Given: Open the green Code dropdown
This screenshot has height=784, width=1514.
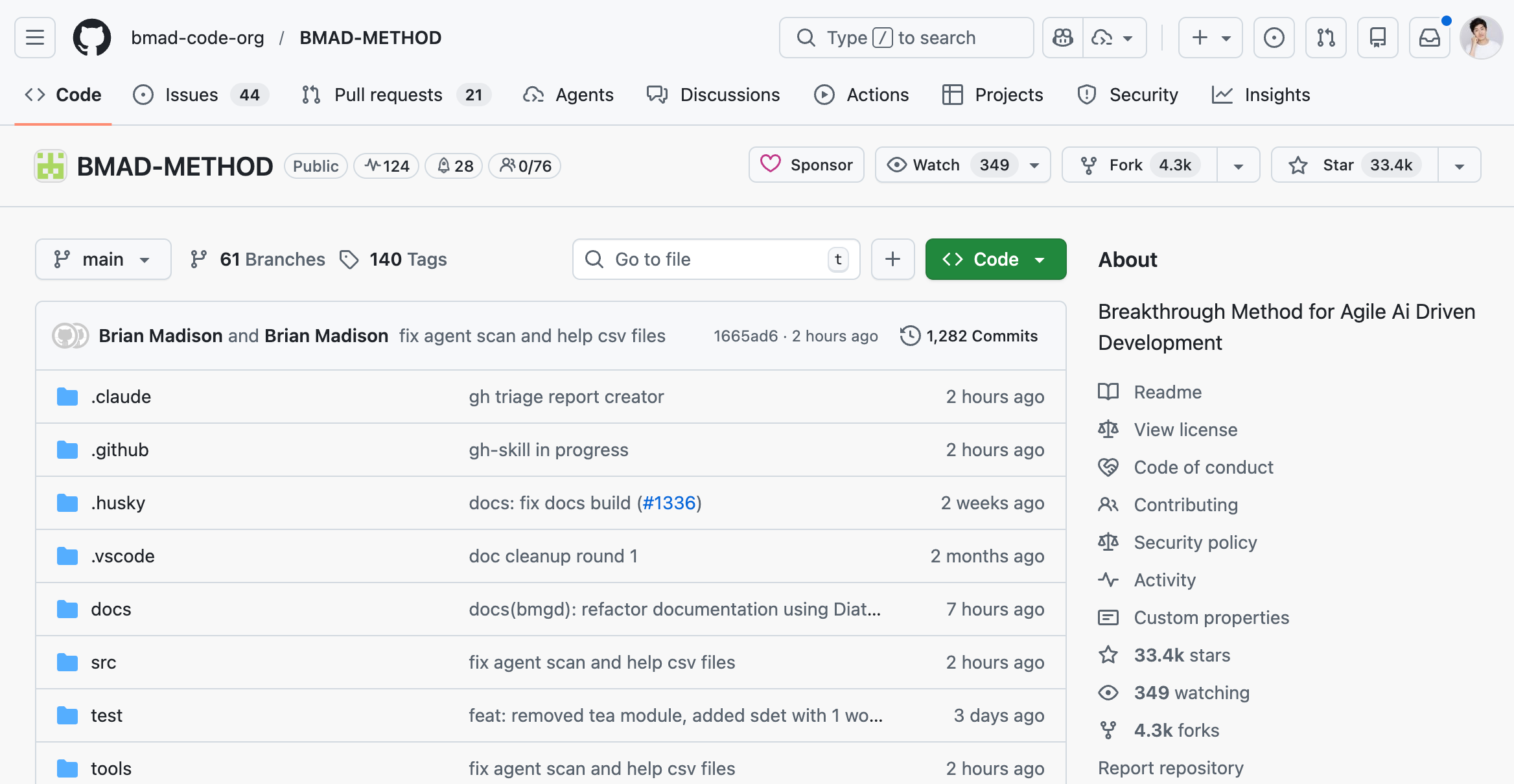Looking at the screenshot, I should pyautogui.click(x=995, y=259).
